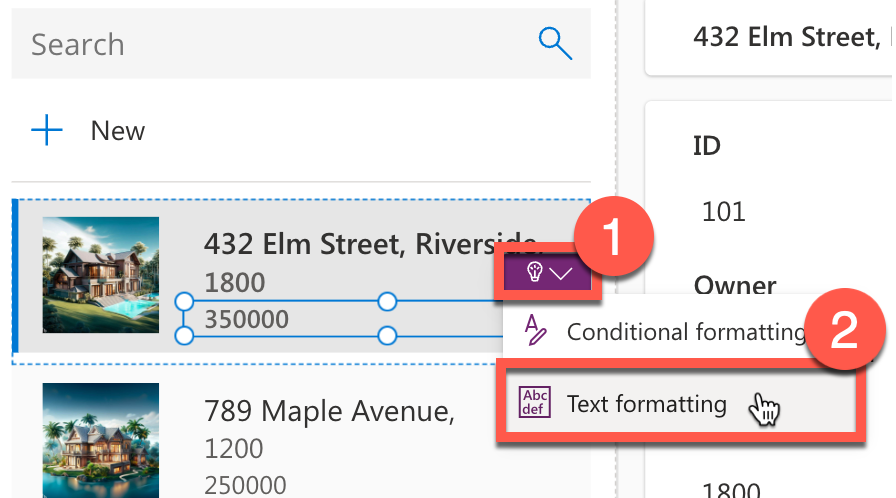Click the Abc def text formatting icon
Image resolution: width=896 pixels, height=498 pixels.
point(535,403)
